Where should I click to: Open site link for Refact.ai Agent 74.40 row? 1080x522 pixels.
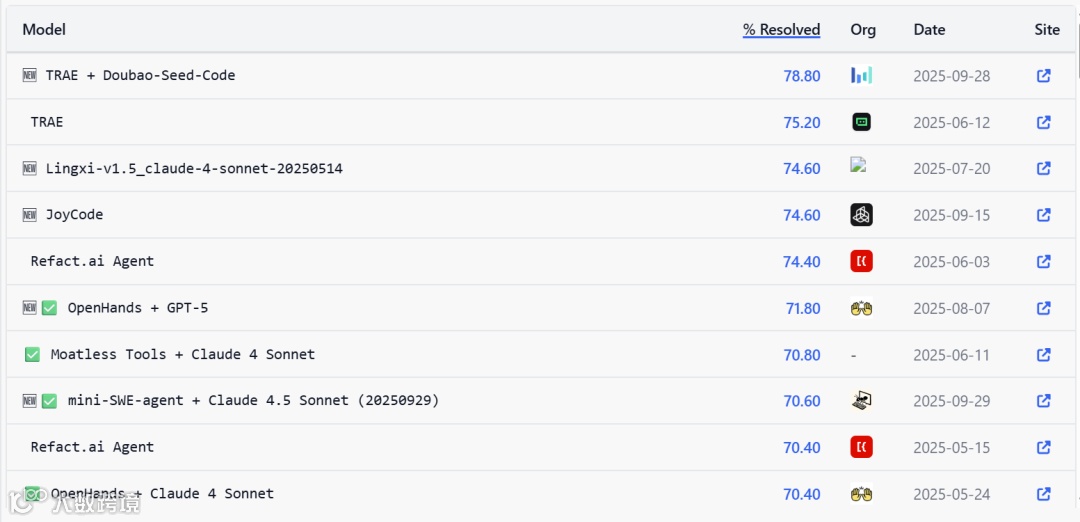pyautogui.click(x=1043, y=261)
